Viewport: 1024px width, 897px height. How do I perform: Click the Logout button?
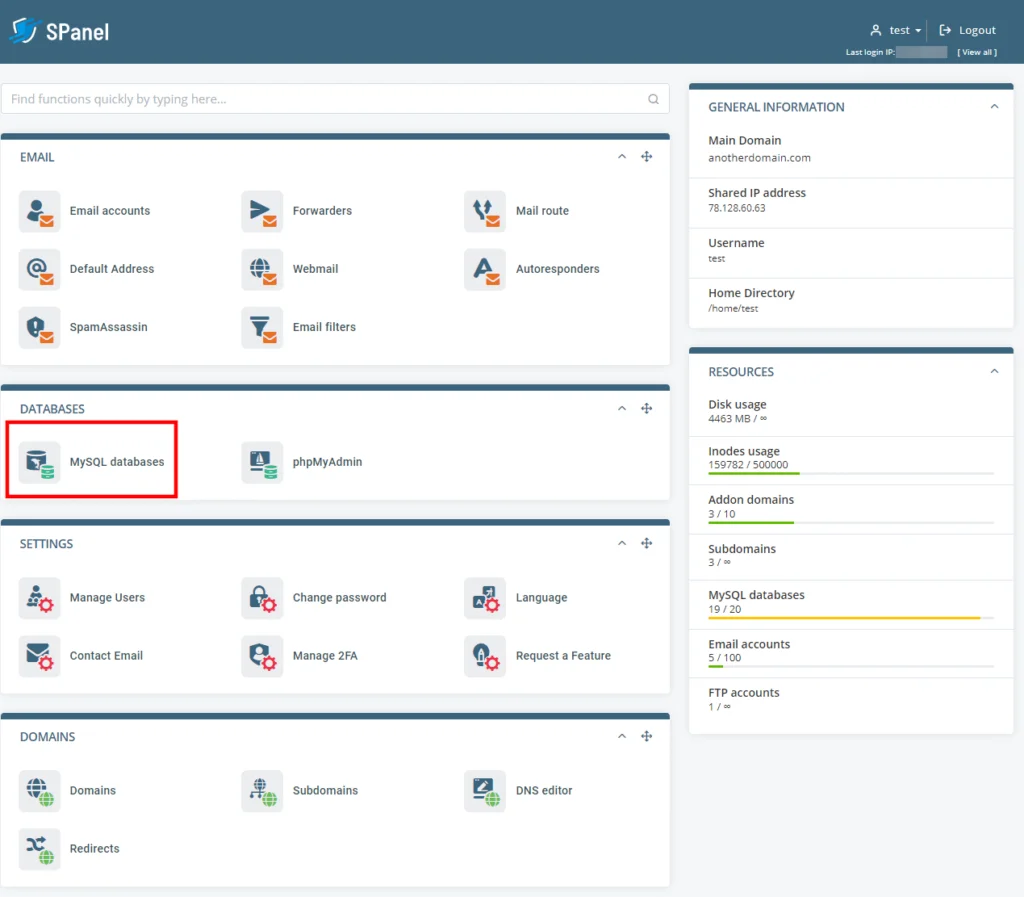pyautogui.click(x=966, y=30)
